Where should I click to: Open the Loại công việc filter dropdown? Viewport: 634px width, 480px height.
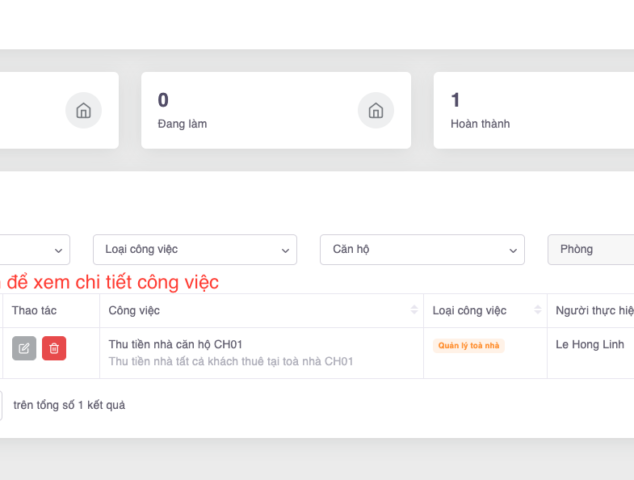(x=195, y=249)
